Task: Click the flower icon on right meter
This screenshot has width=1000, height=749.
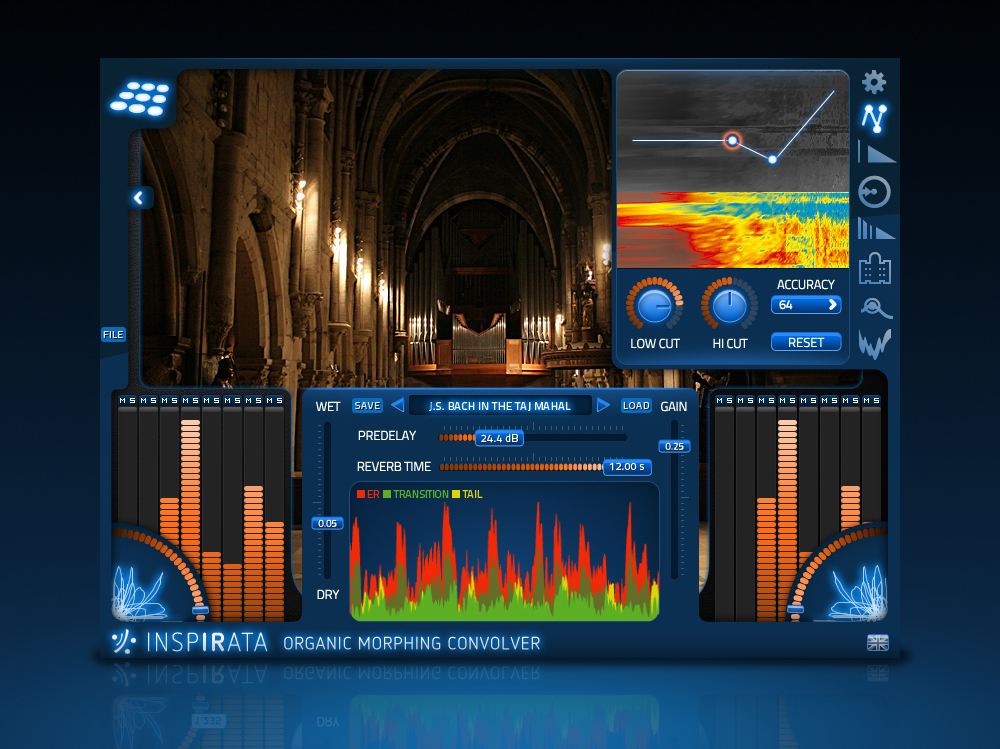Action: [859, 593]
